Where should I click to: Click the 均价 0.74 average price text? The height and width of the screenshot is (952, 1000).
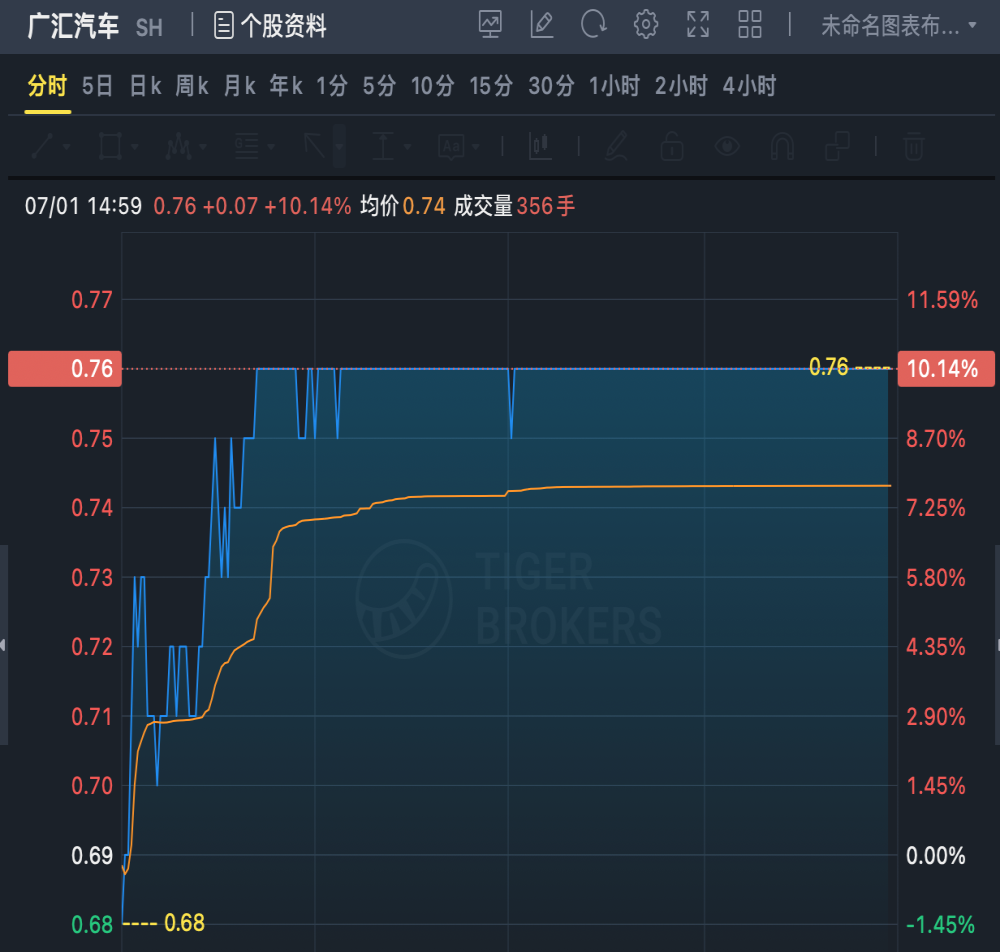(402, 206)
